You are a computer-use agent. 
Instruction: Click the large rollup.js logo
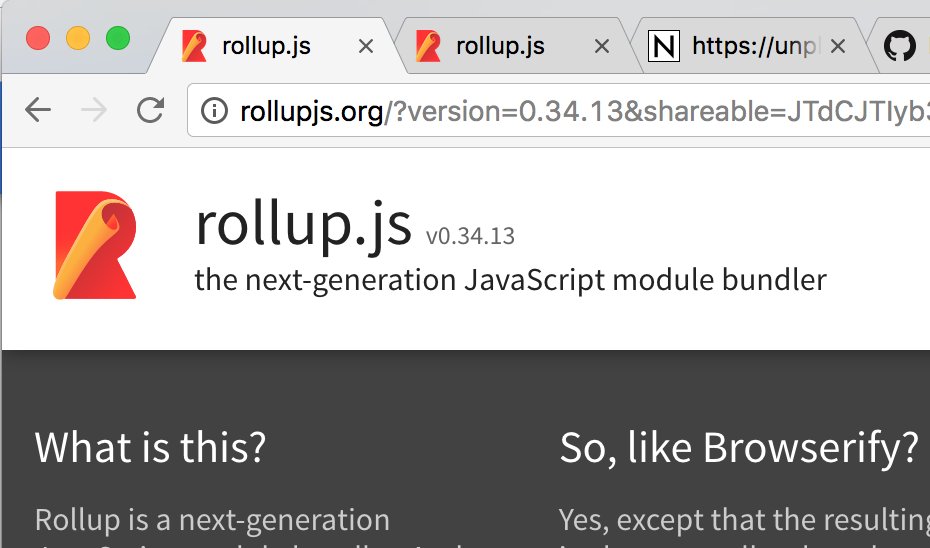coord(95,245)
